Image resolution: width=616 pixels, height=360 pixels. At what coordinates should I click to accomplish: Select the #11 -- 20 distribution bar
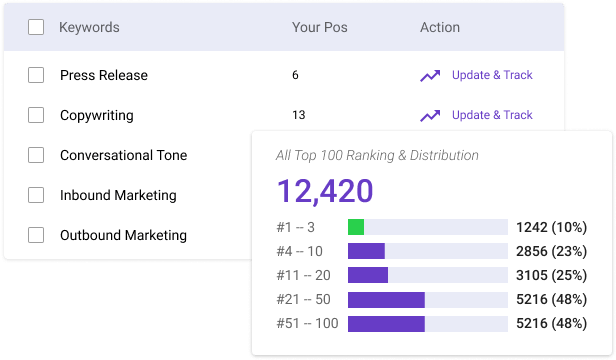(x=428, y=275)
